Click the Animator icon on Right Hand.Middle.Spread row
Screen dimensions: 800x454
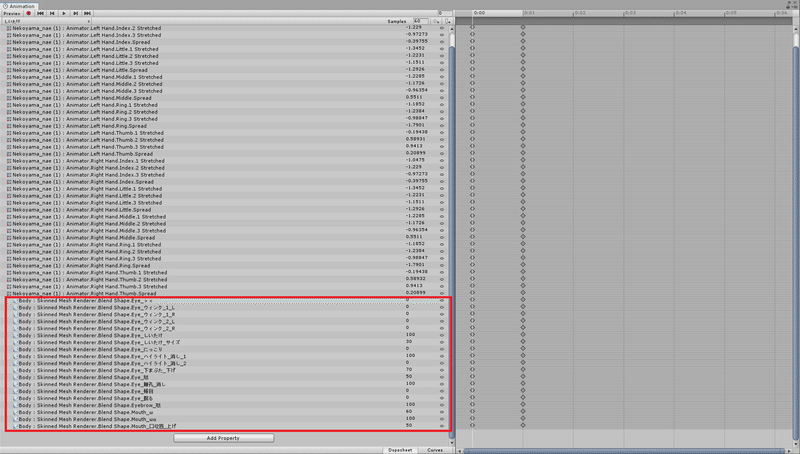(9, 238)
